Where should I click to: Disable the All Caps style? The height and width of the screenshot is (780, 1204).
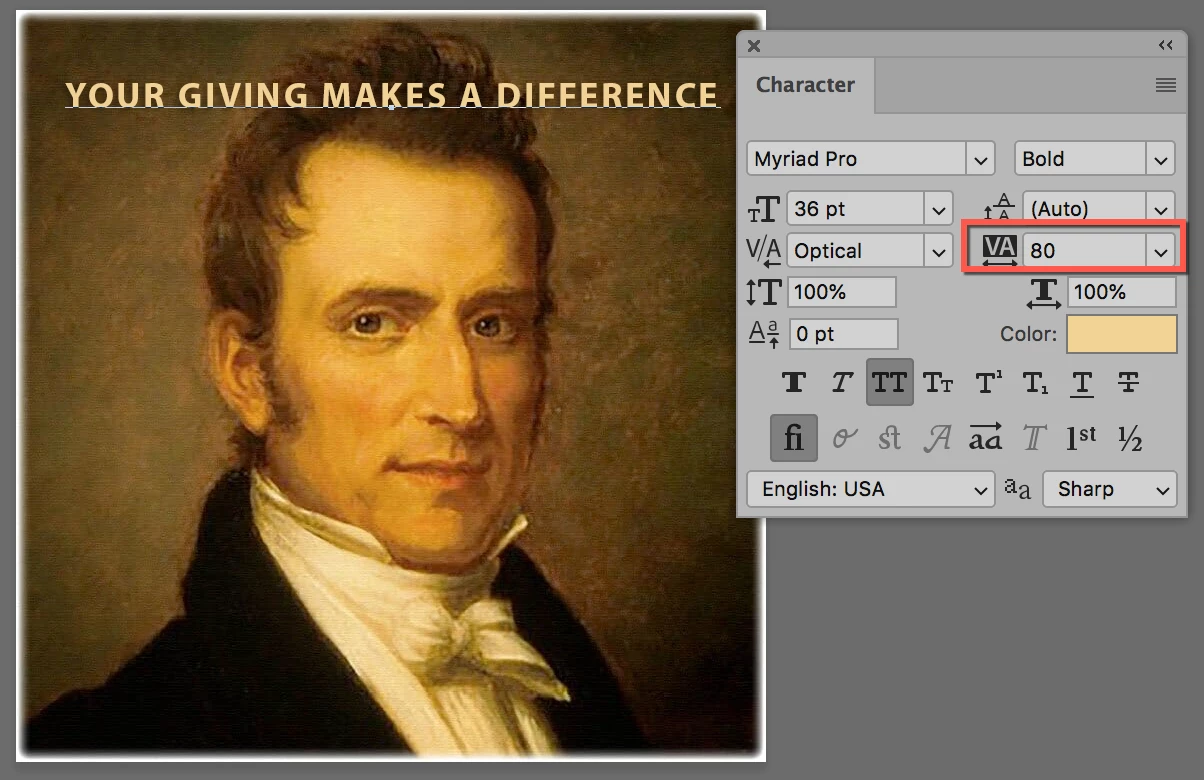(890, 383)
